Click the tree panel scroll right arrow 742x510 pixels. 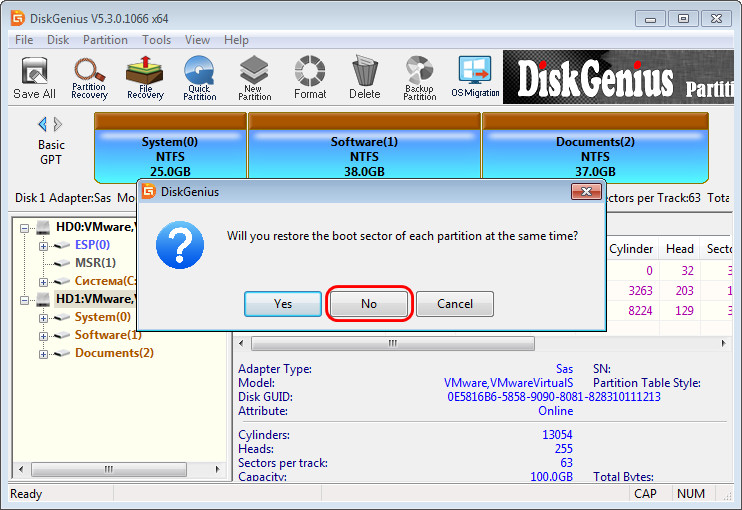point(217,469)
